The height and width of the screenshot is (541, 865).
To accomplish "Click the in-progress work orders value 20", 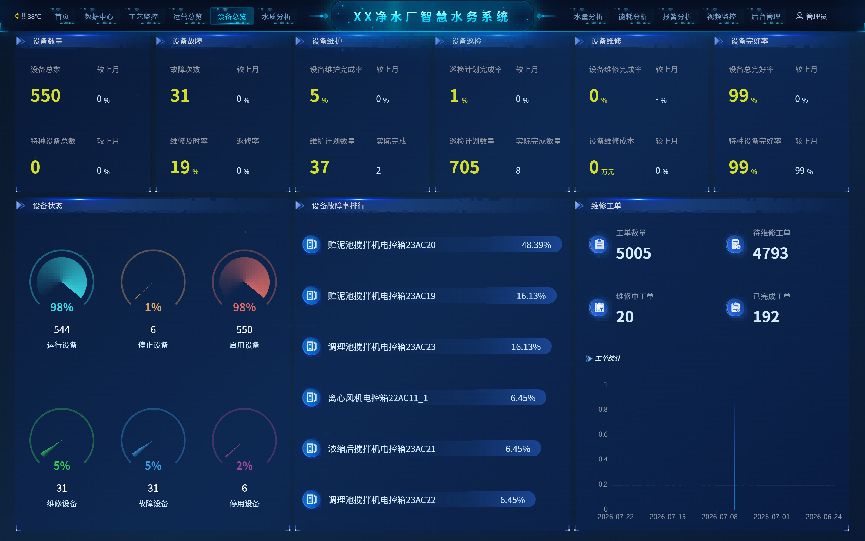I will tap(624, 317).
